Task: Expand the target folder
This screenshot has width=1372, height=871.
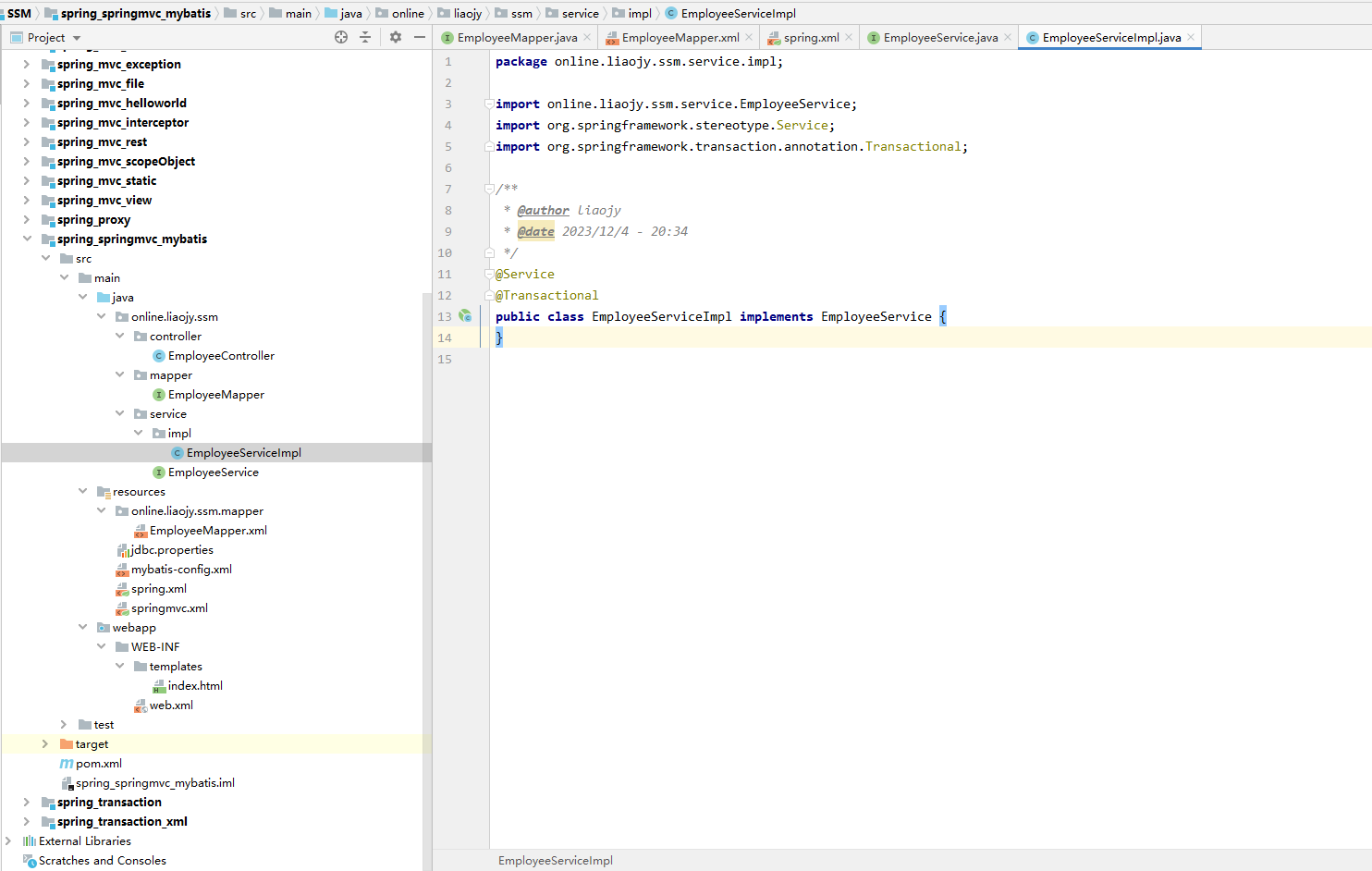Action: (x=45, y=744)
